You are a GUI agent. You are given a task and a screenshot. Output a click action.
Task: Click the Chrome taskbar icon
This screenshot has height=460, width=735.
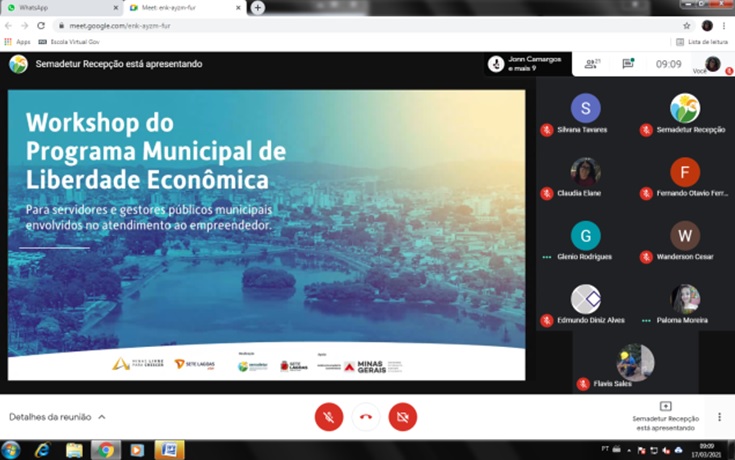[105, 450]
